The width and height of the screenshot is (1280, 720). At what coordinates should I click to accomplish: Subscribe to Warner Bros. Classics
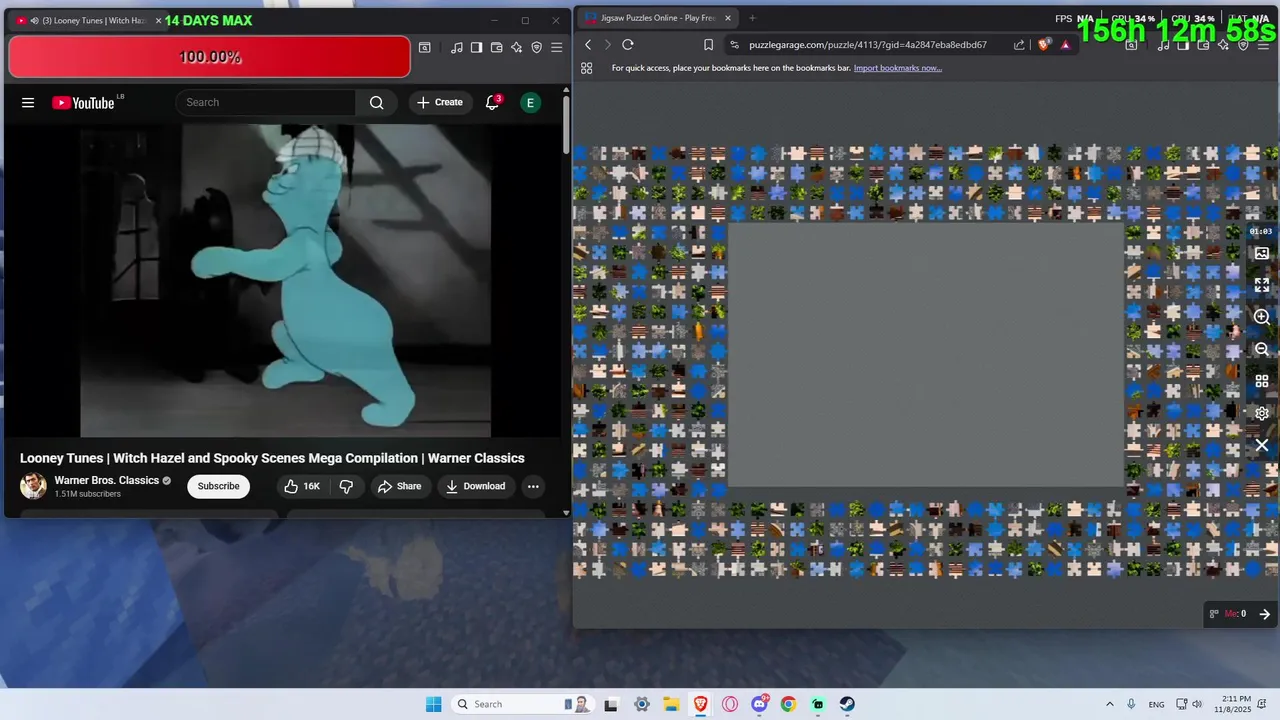coord(218,486)
